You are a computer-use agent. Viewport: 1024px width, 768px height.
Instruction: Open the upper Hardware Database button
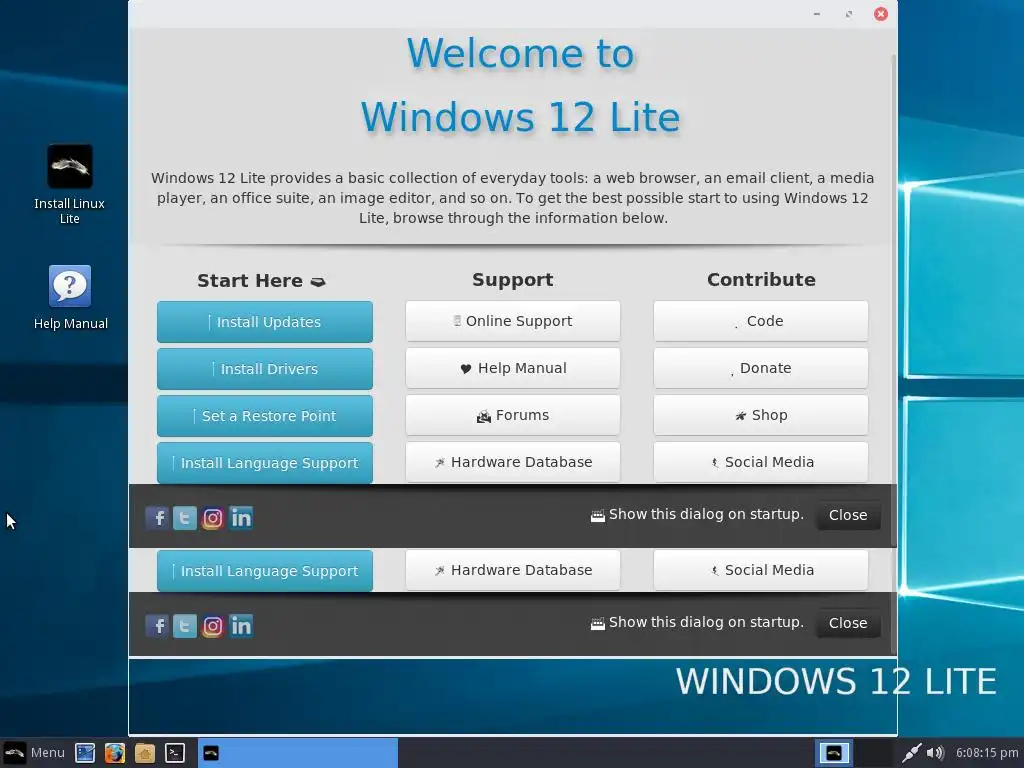513,462
